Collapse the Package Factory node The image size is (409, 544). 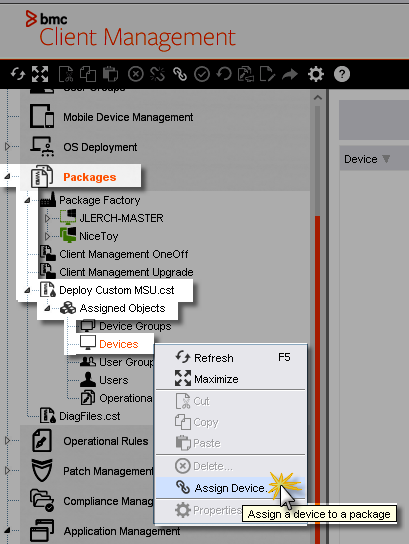click(27, 200)
